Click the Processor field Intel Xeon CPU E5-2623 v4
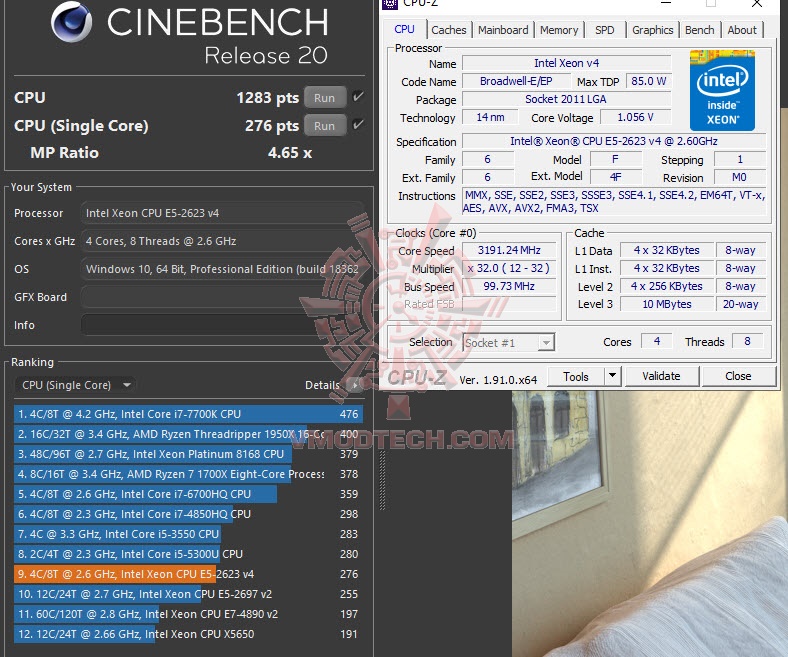788x657 pixels. click(221, 213)
